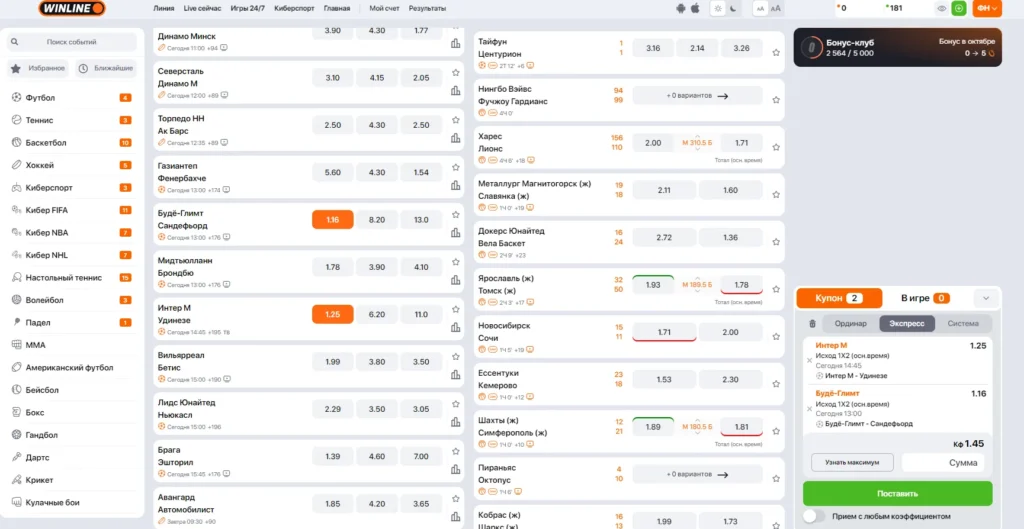Select Гандбол in the sidebar
1024x529 pixels.
(72, 435)
